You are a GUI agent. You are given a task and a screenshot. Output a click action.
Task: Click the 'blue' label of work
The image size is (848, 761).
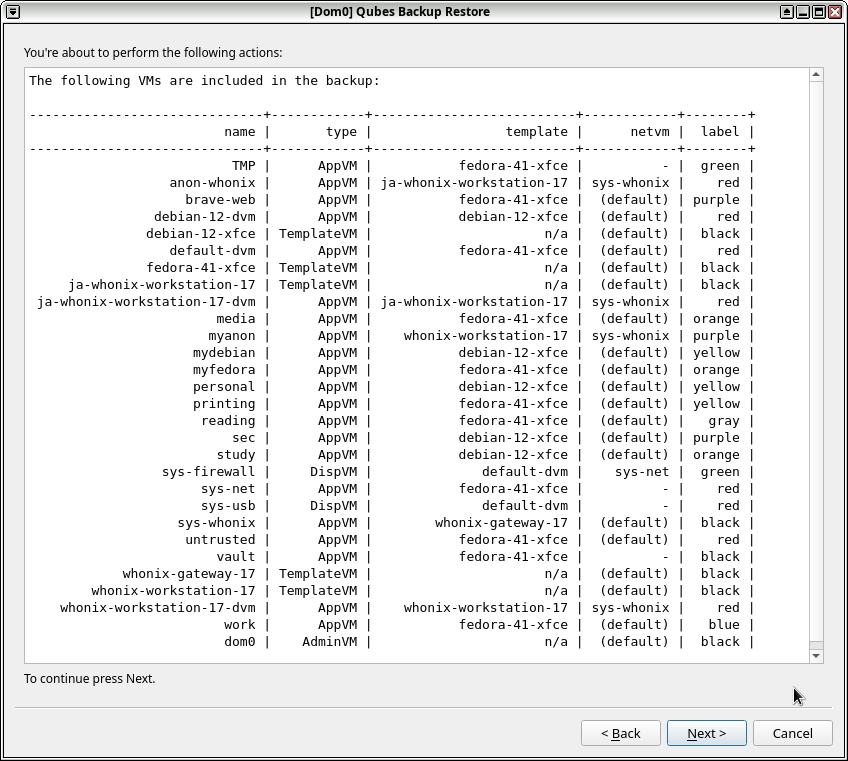(x=724, y=625)
